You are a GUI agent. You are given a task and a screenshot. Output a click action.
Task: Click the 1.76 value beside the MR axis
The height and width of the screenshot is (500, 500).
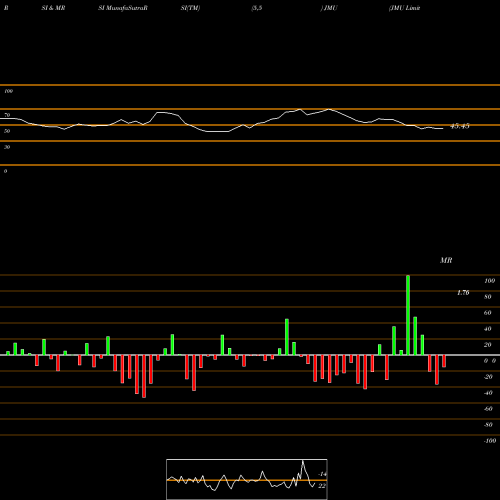click(x=463, y=293)
